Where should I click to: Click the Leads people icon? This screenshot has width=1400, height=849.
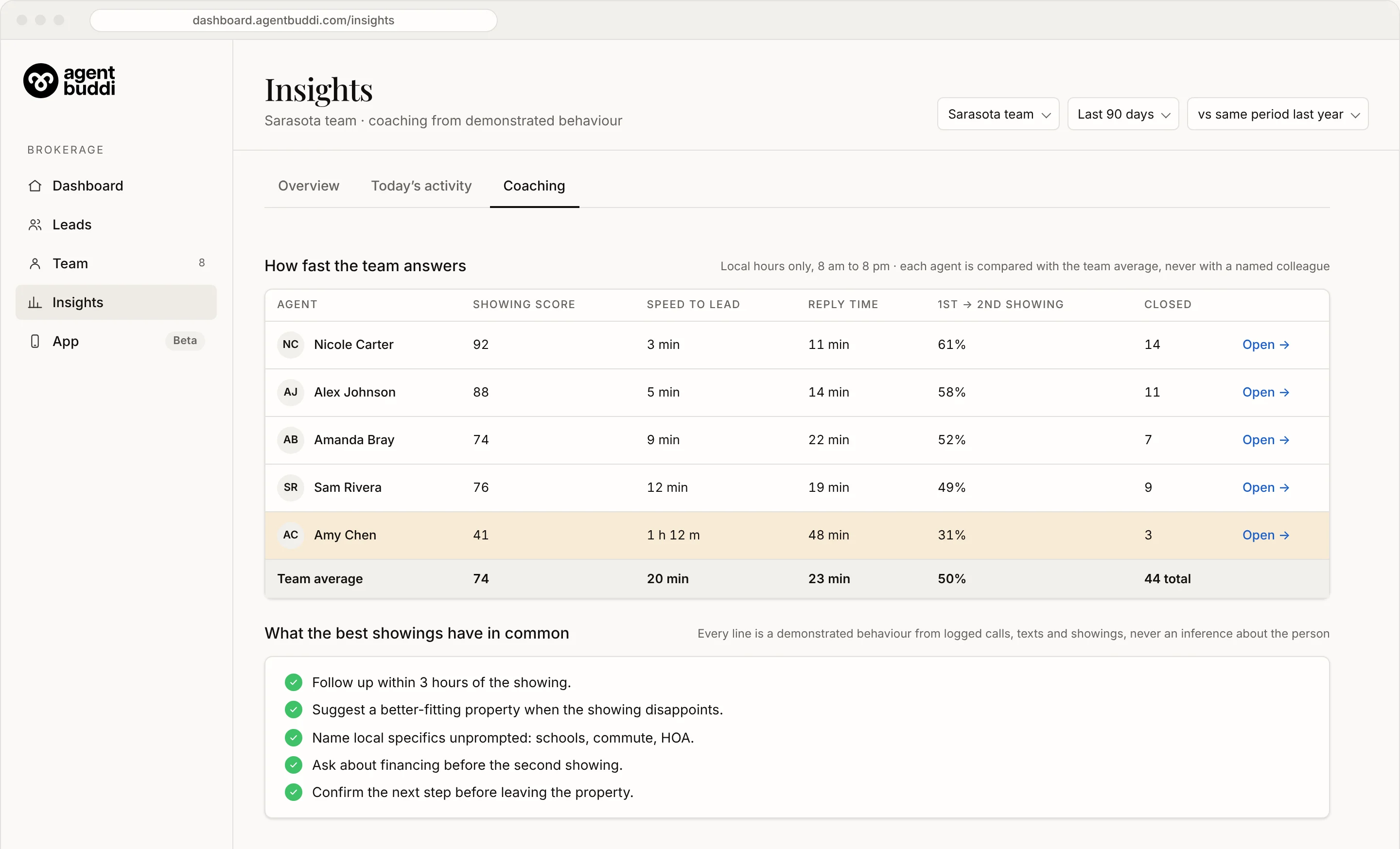tap(35, 225)
